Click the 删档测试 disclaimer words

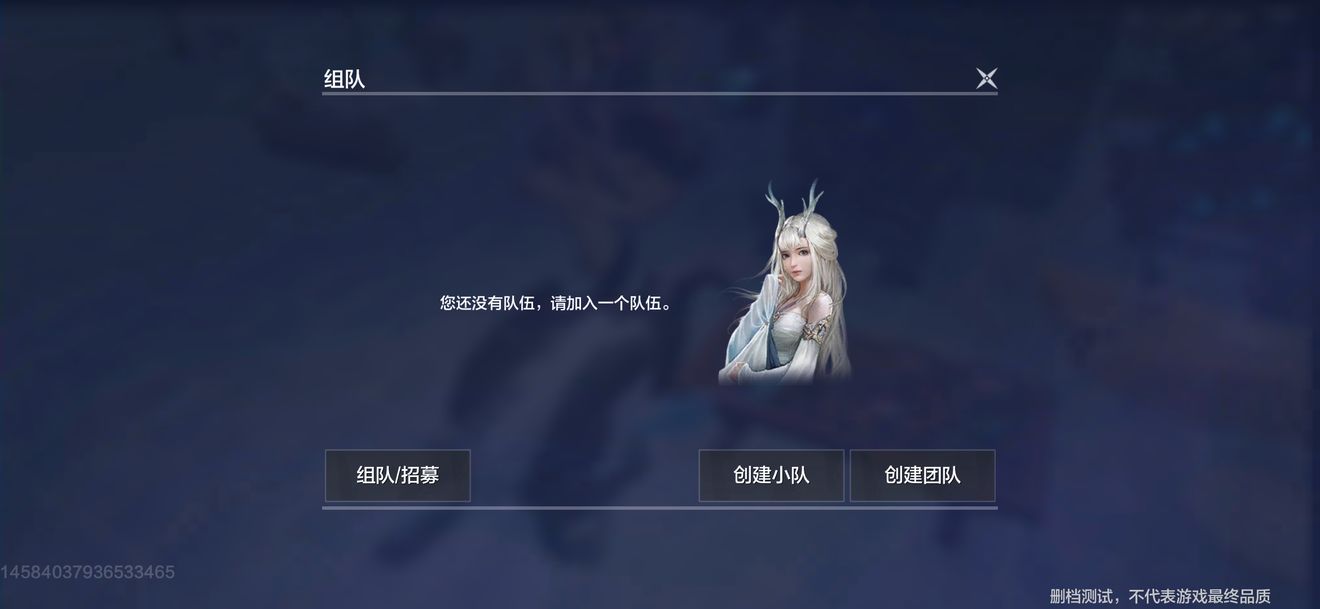pos(1082,596)
